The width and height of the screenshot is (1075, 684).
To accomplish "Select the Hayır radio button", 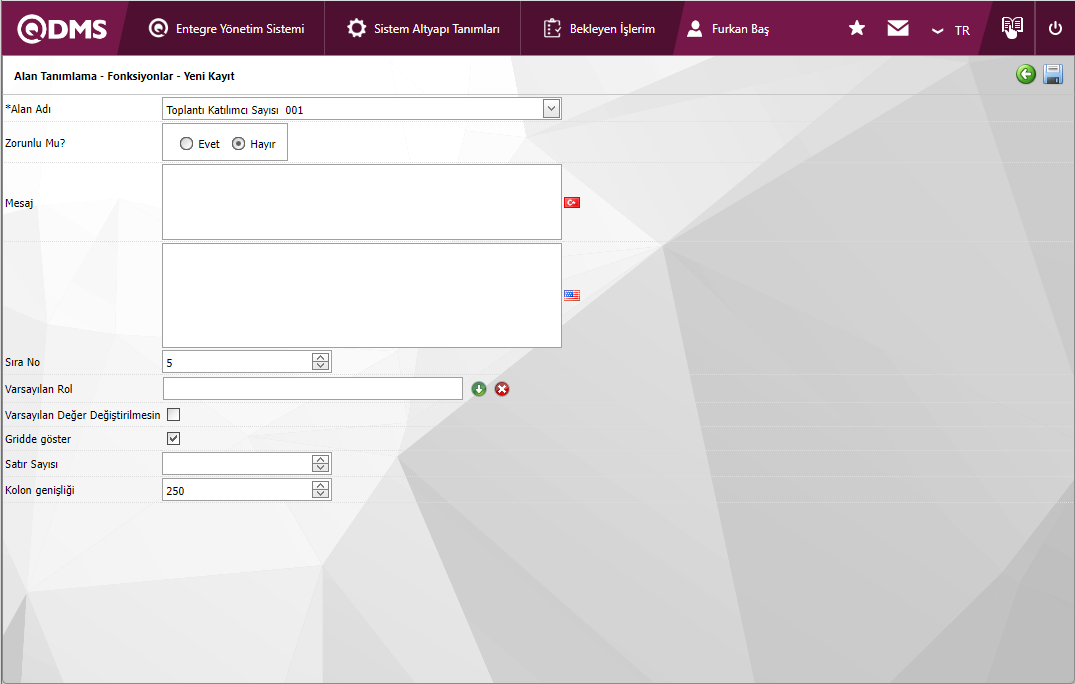I will (239, 144).
